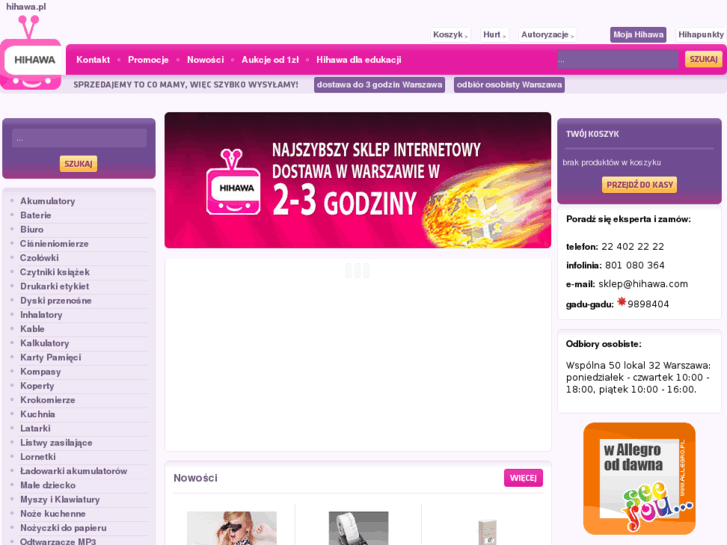Open the Czołówki category

(x=39, y=258)
